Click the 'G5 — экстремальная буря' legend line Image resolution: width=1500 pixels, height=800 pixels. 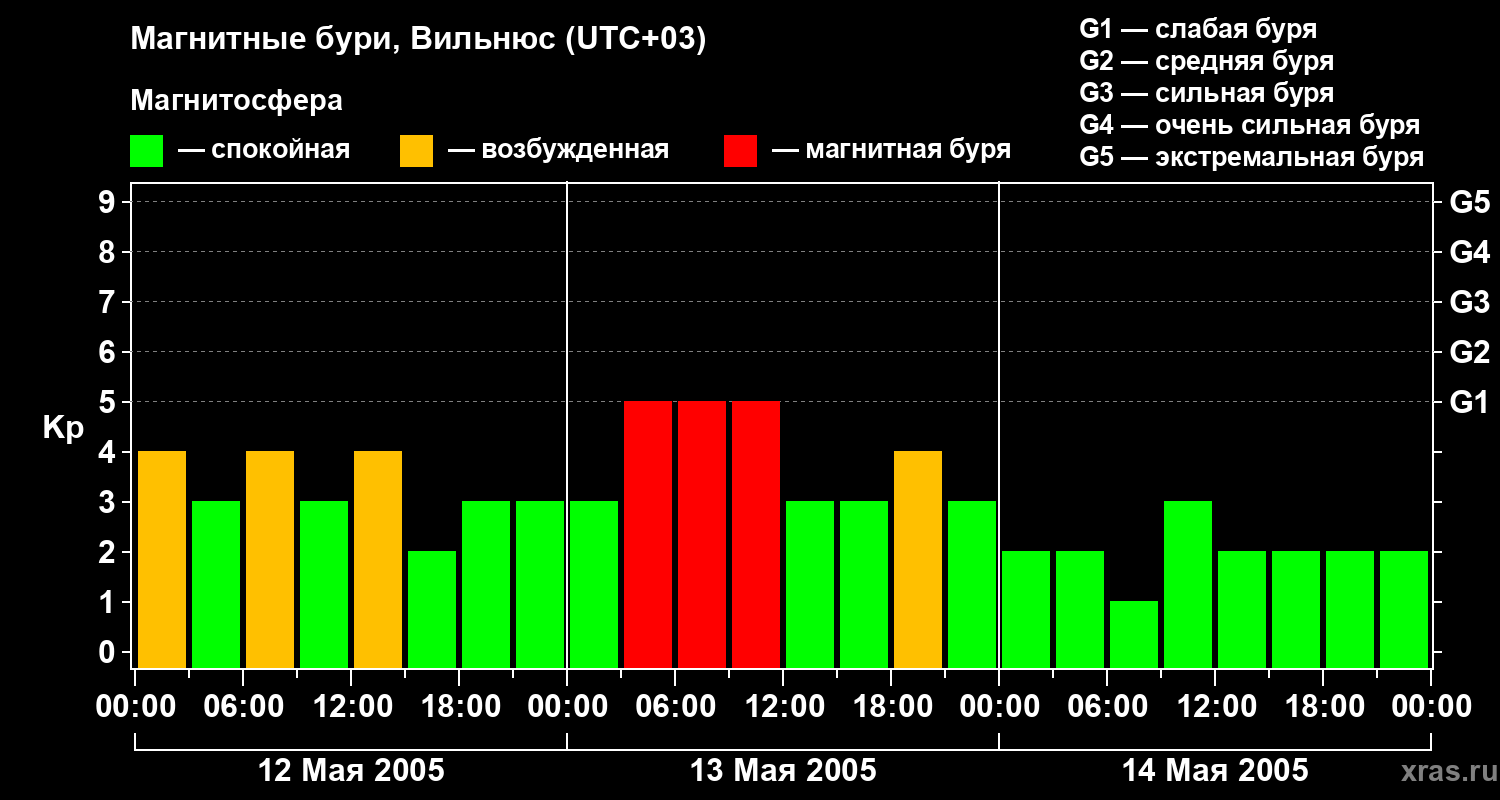pos(1251,157)
